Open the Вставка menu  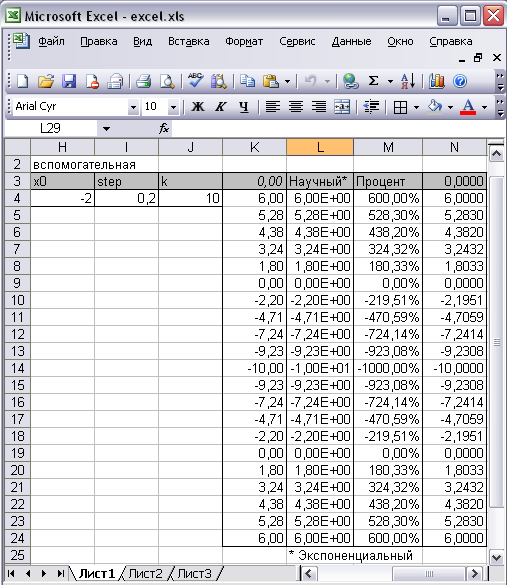pos(188,41)
